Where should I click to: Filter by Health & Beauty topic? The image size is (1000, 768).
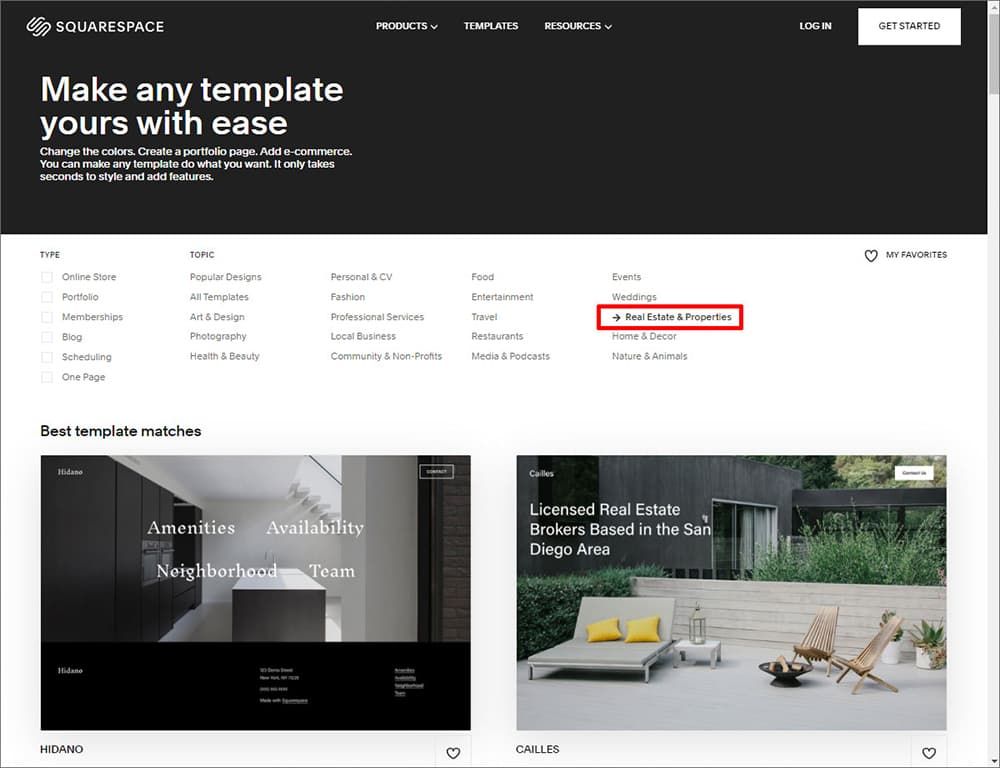[224, 356]
